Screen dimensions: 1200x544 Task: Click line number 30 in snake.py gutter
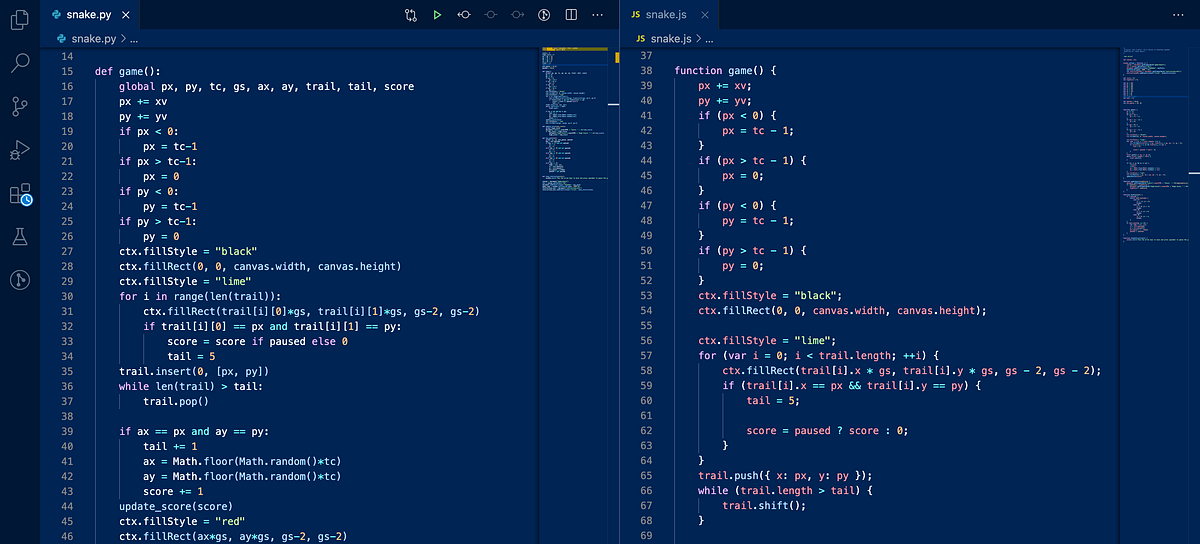coord(66,296)
